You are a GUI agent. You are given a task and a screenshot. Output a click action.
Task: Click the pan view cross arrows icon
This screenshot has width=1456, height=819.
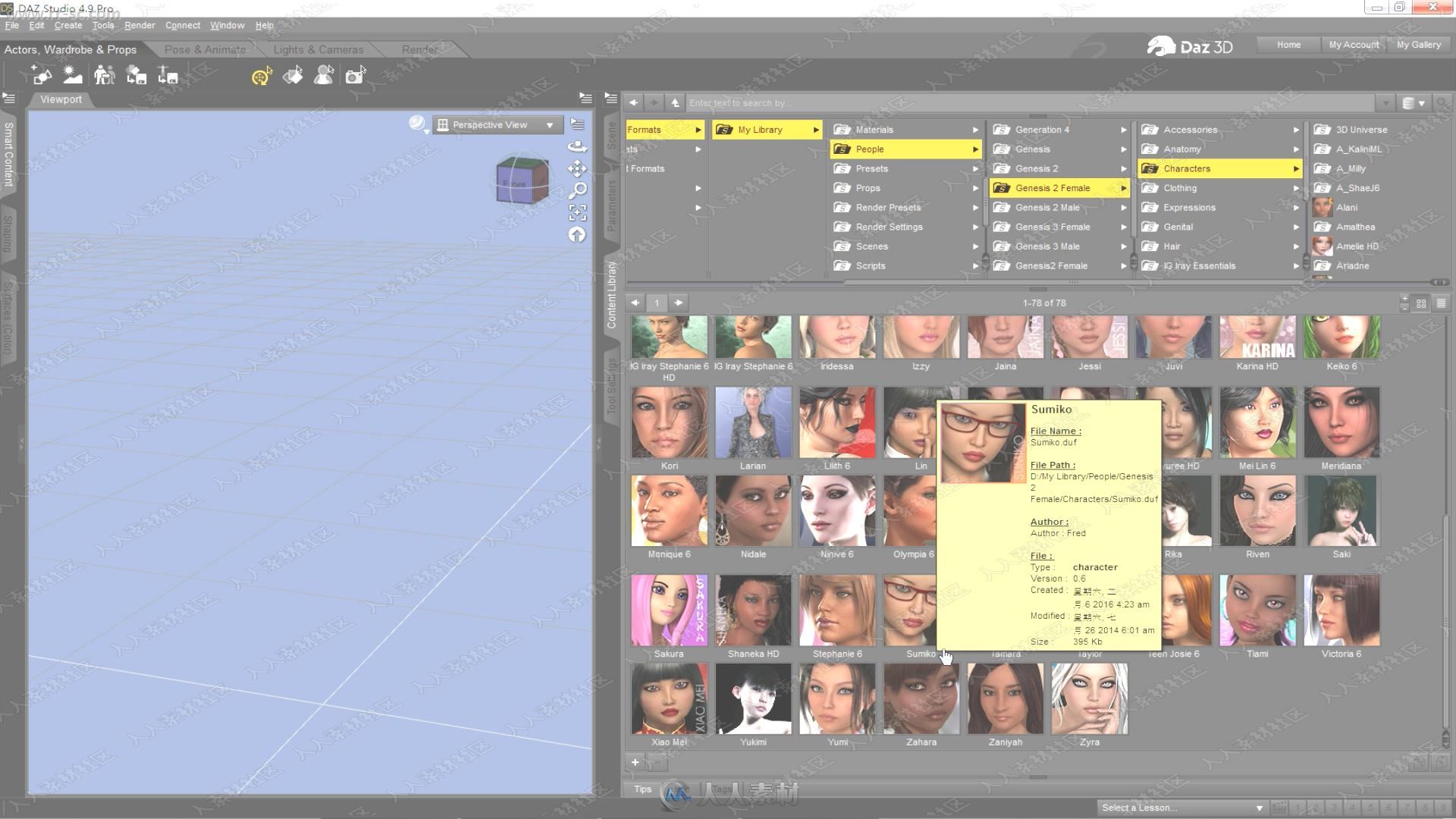pyautogui.click(x=577, y=168)
